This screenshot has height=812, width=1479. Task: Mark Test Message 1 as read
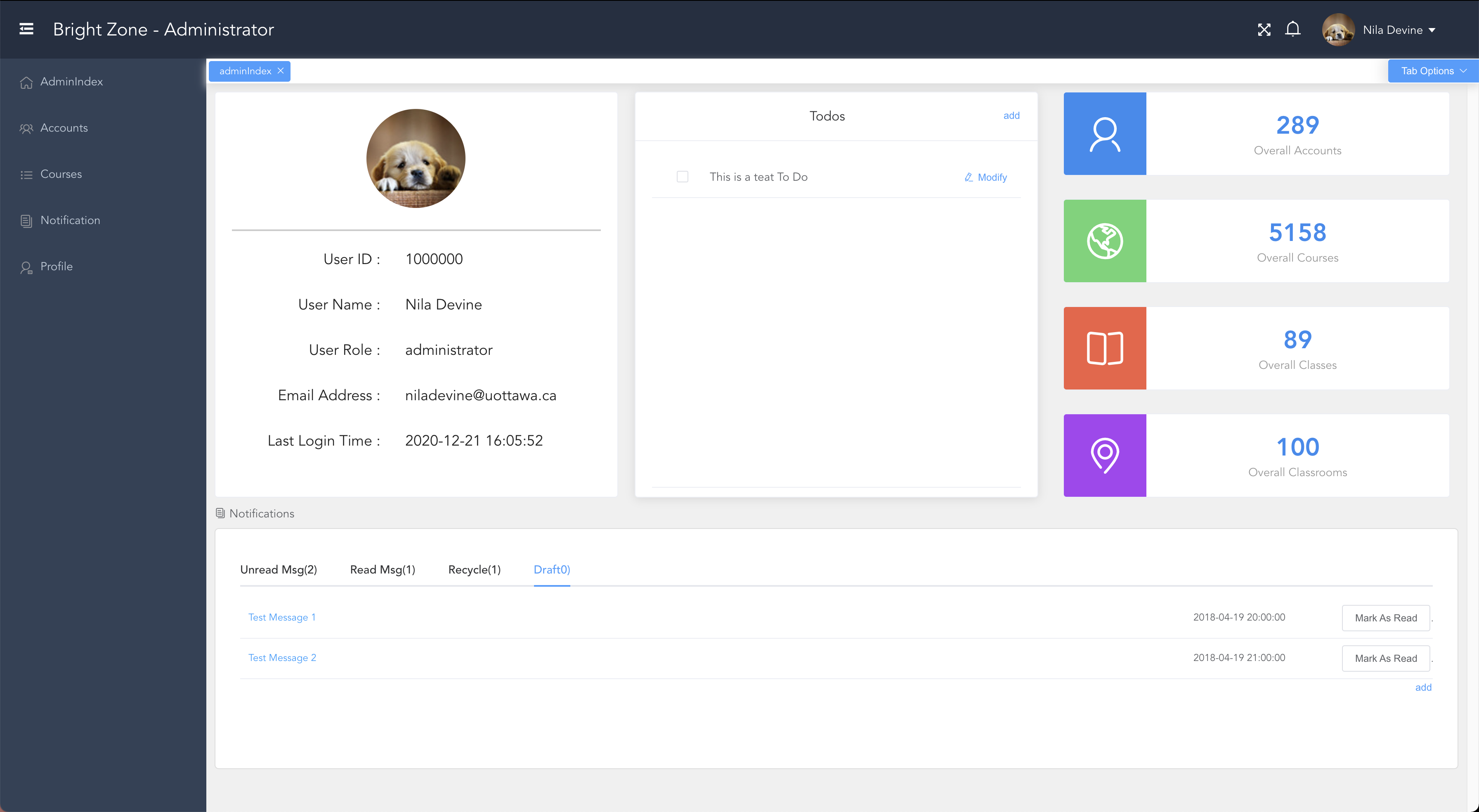pos(1385,618)
